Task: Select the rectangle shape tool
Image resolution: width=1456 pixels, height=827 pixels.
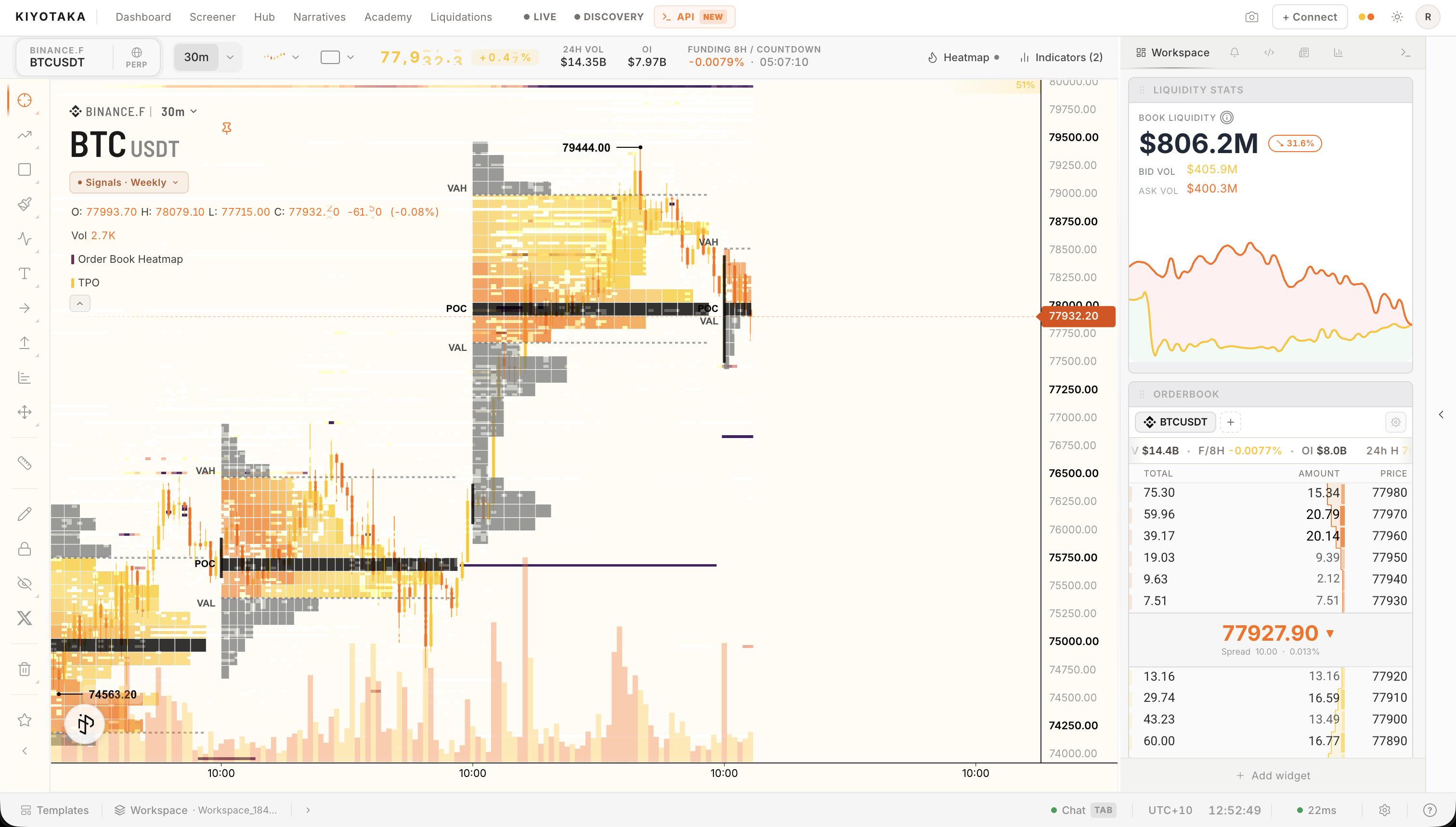Action: (25, 170)
